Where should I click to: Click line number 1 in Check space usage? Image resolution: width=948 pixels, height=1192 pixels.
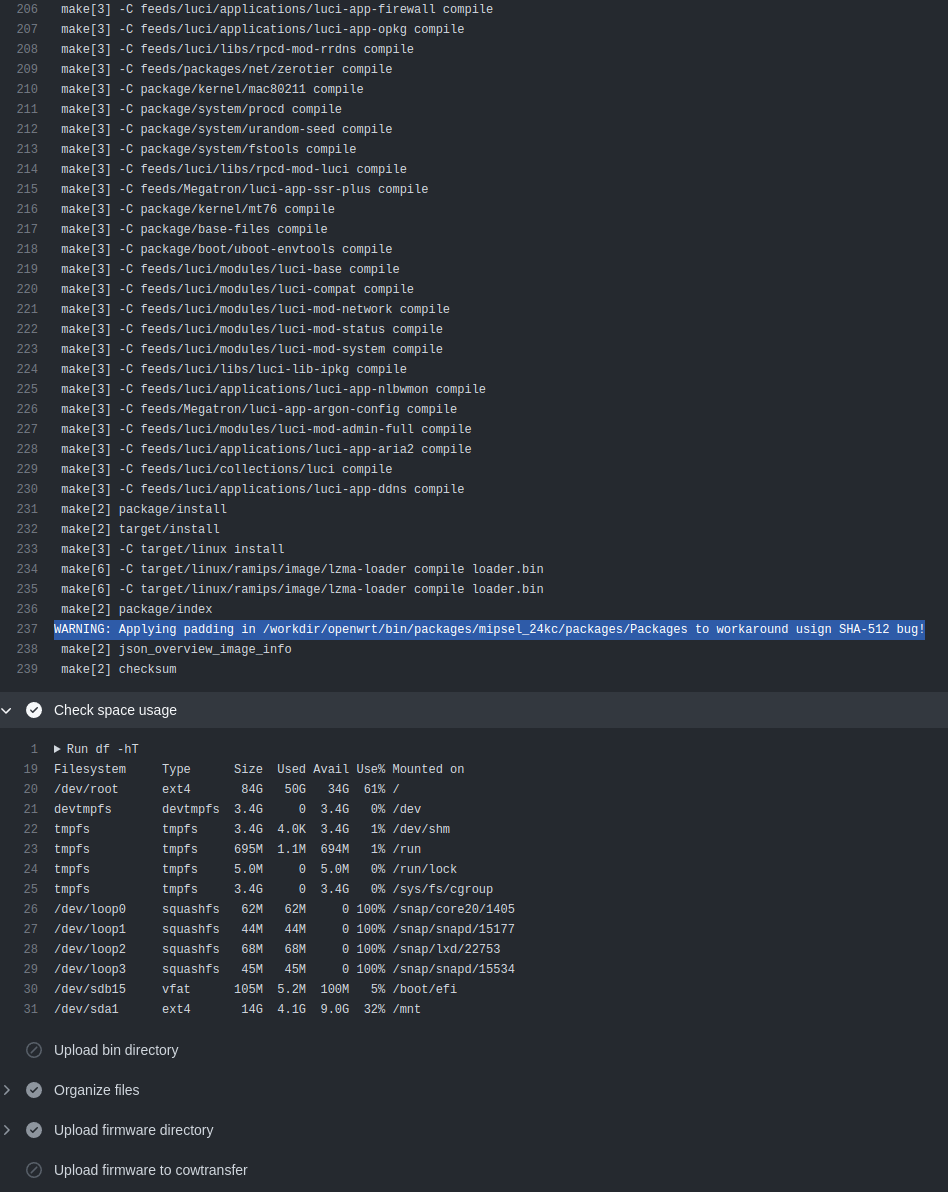34,748
